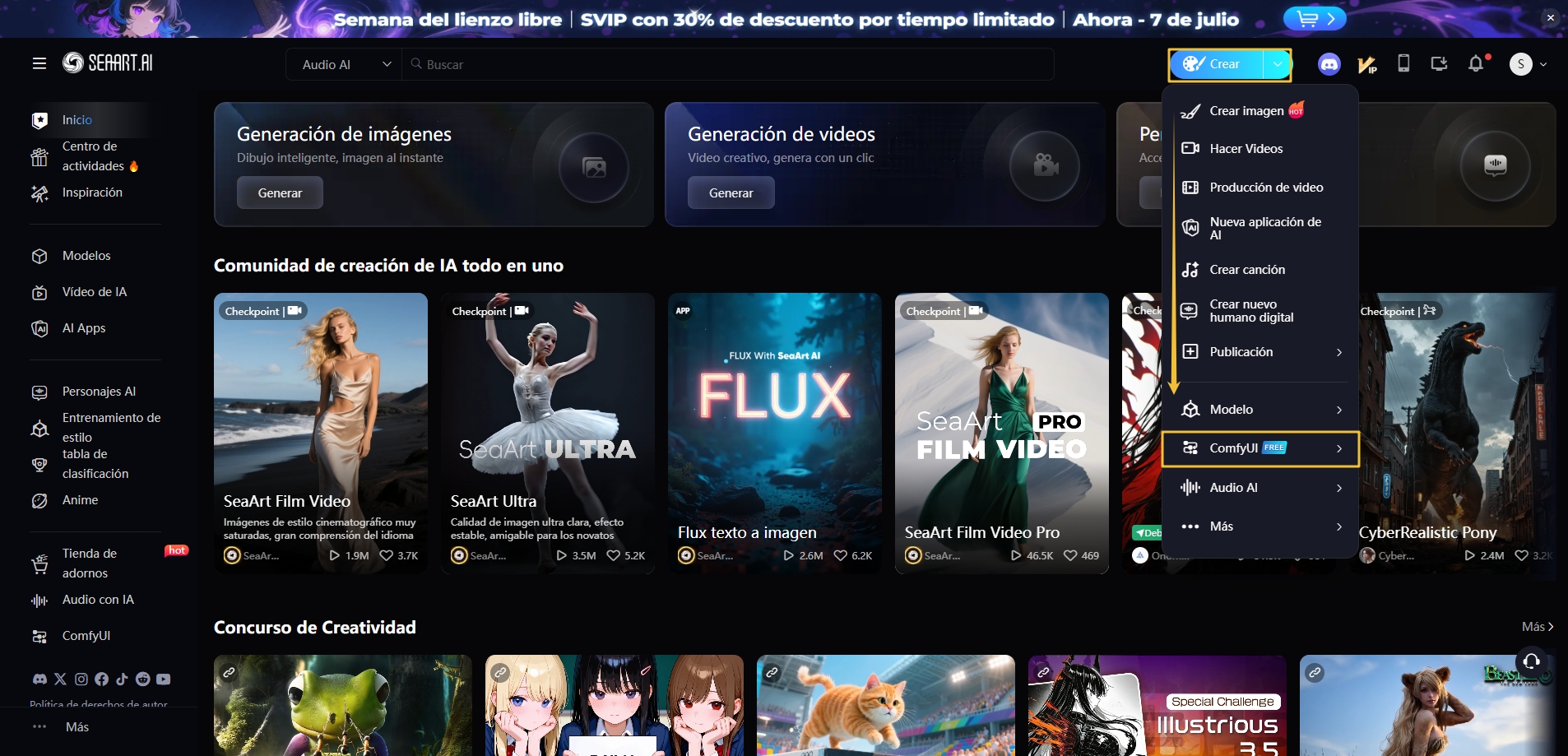Open the hamburger menu next to the logo
The image size is (1568, 756).
(x=39, y=63)
